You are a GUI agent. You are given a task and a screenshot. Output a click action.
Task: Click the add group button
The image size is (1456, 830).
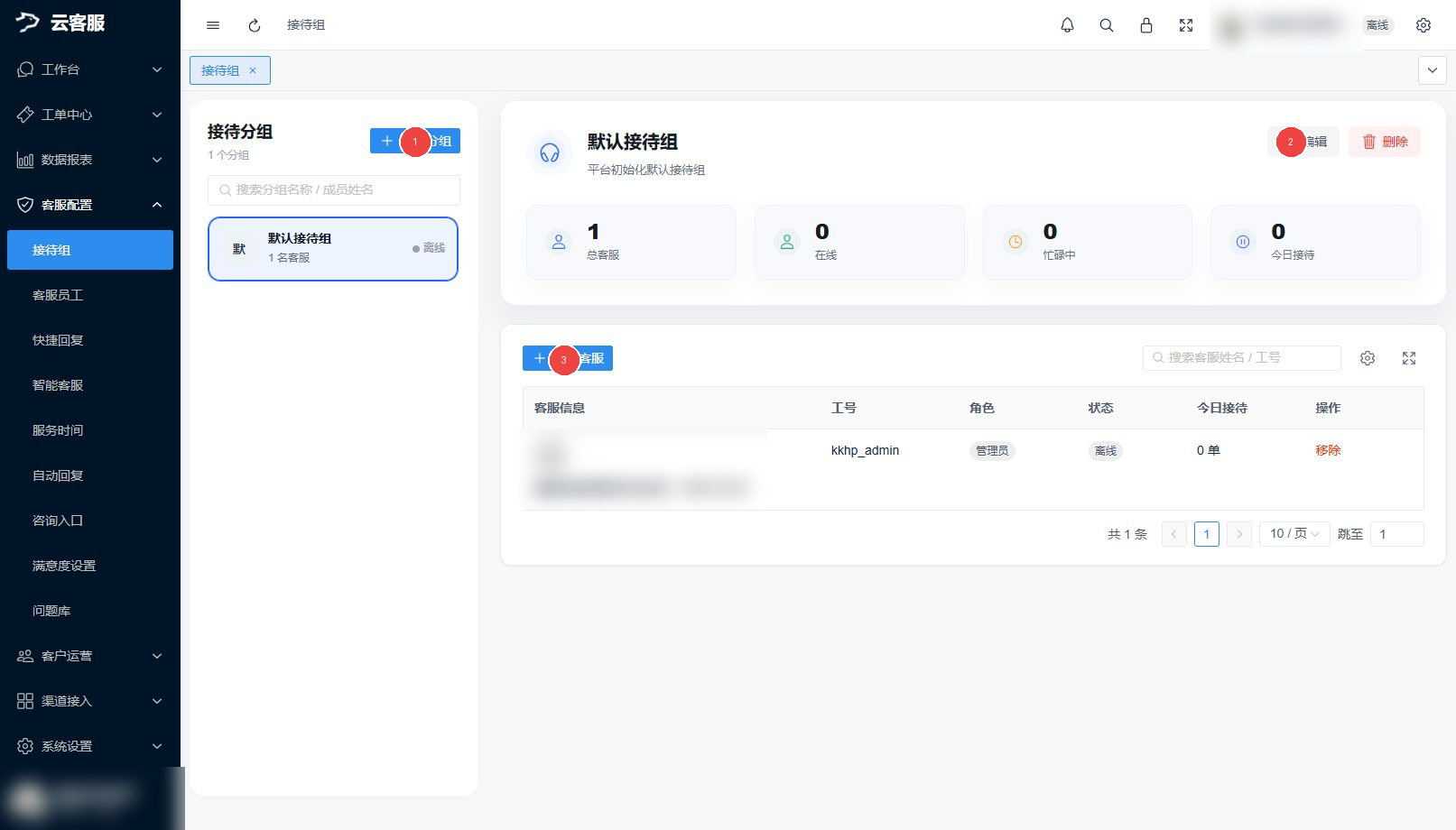tap(415, 141)
